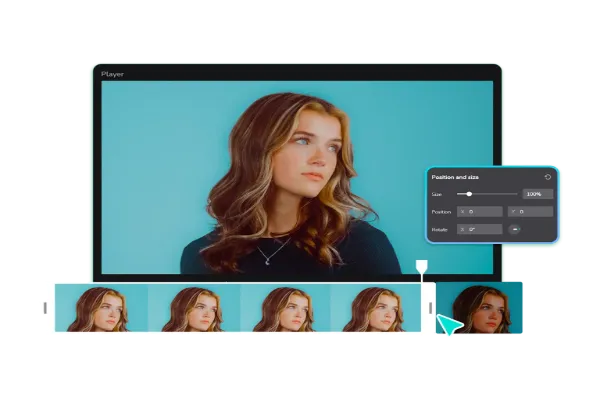Click the round rotation dial beside Rotate
The height and width of the screenshot is (400, 600).
[x=515, y=229]
